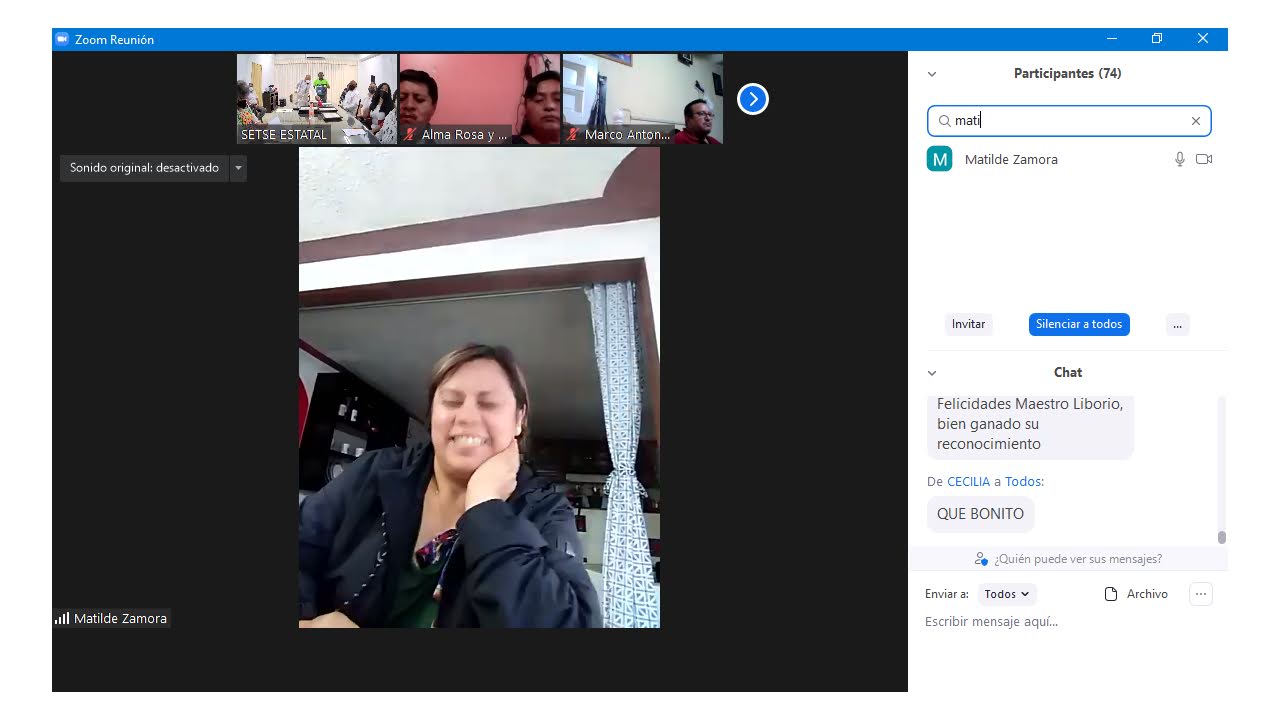Click the Enviar a: label

pos(947,594)
